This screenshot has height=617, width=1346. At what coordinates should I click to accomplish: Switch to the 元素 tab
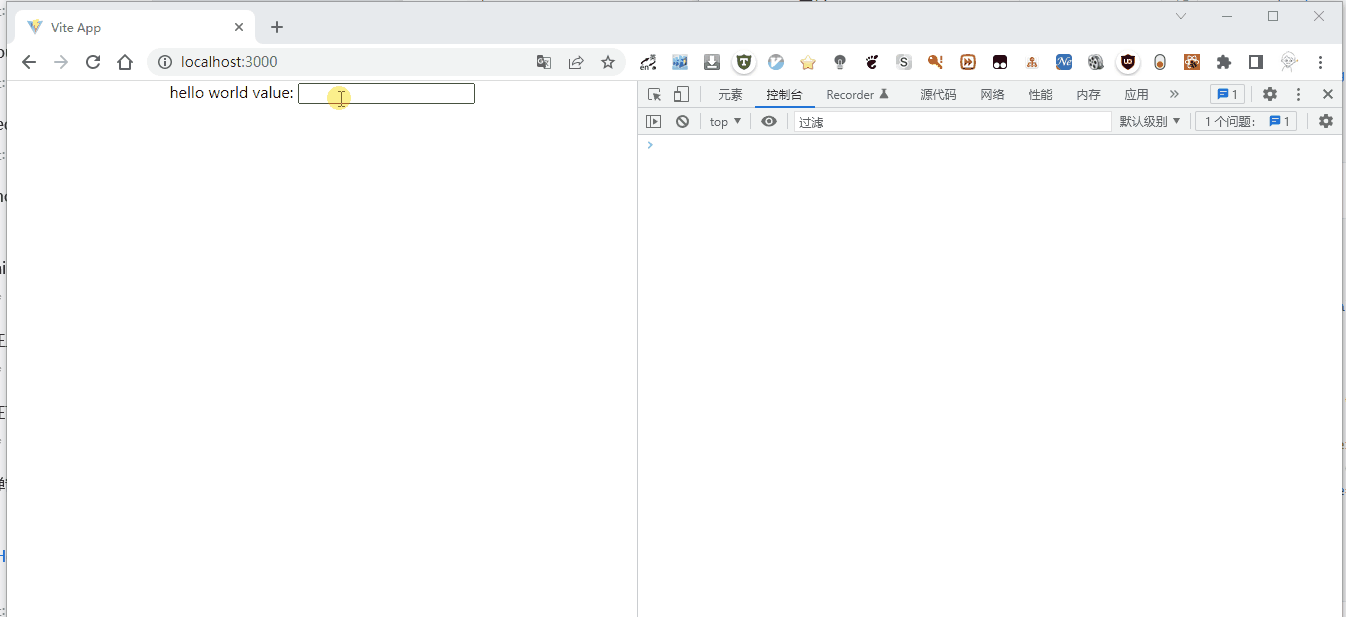coord(730,94)
